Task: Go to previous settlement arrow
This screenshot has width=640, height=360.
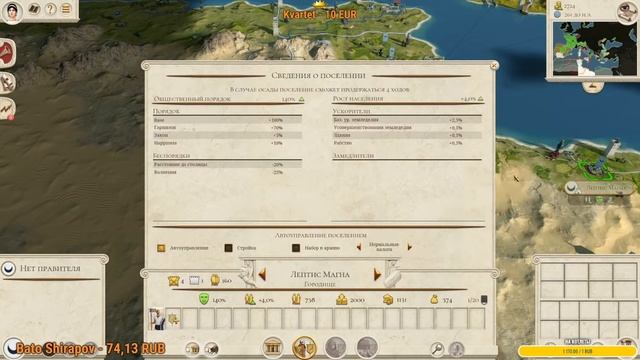Action: click(262, 274)
